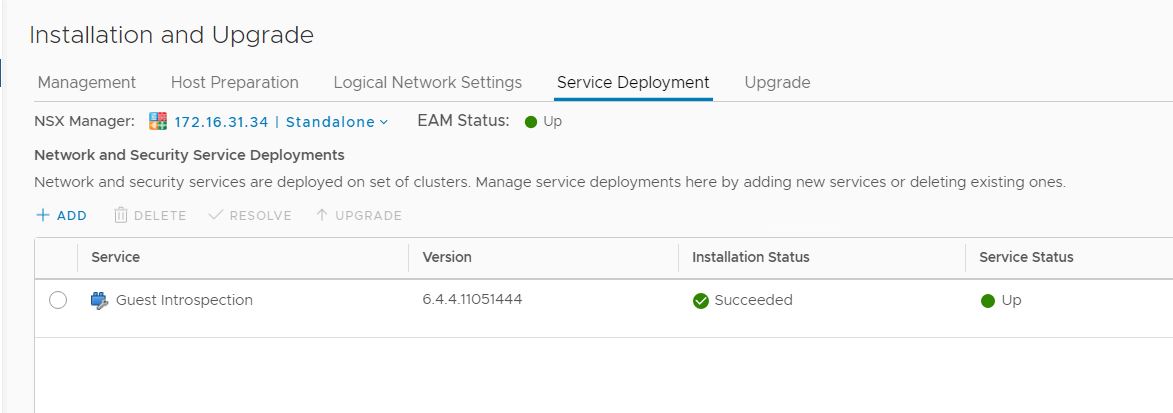Viewport: 1173px width, 413px height.
Task: Switch to the Management tab
Action: coord(86,82)
